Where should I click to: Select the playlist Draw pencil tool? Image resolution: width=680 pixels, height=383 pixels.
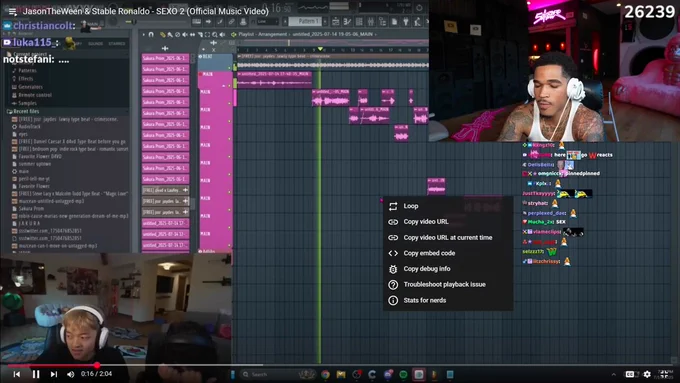163,34
